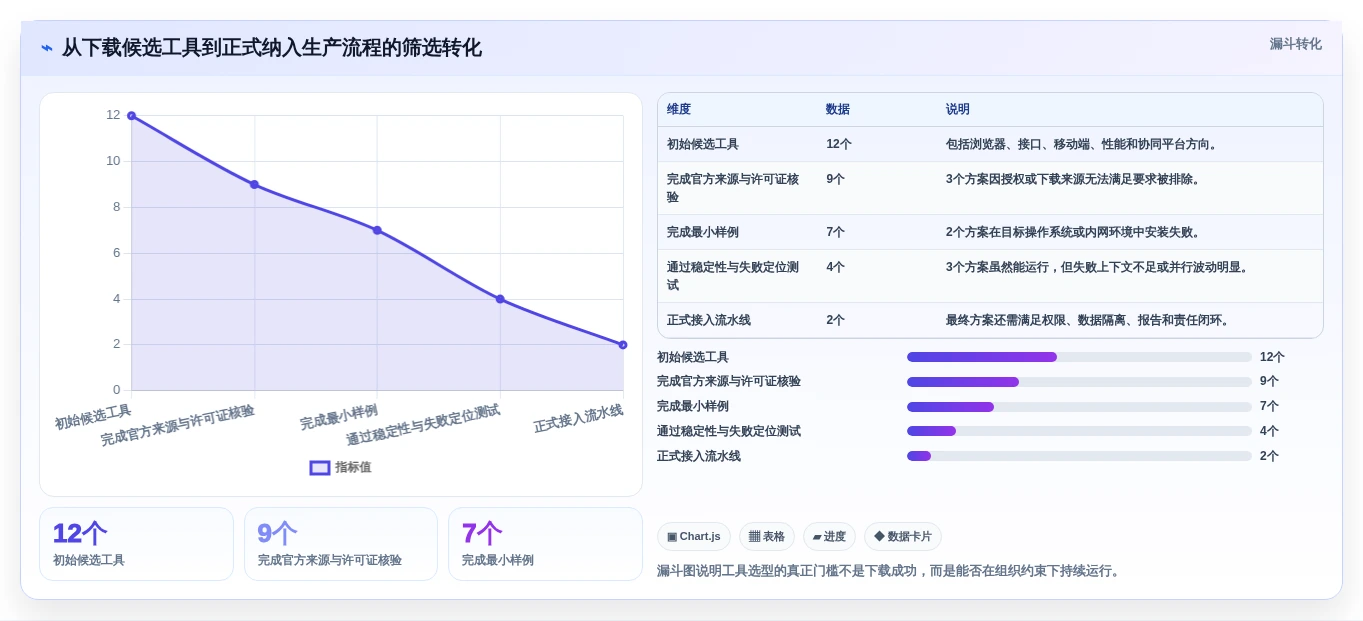Click x-axis label 正式接入流水线 in chart
1363x621 pixels.
pyautogui.click(x=578, y=418)
